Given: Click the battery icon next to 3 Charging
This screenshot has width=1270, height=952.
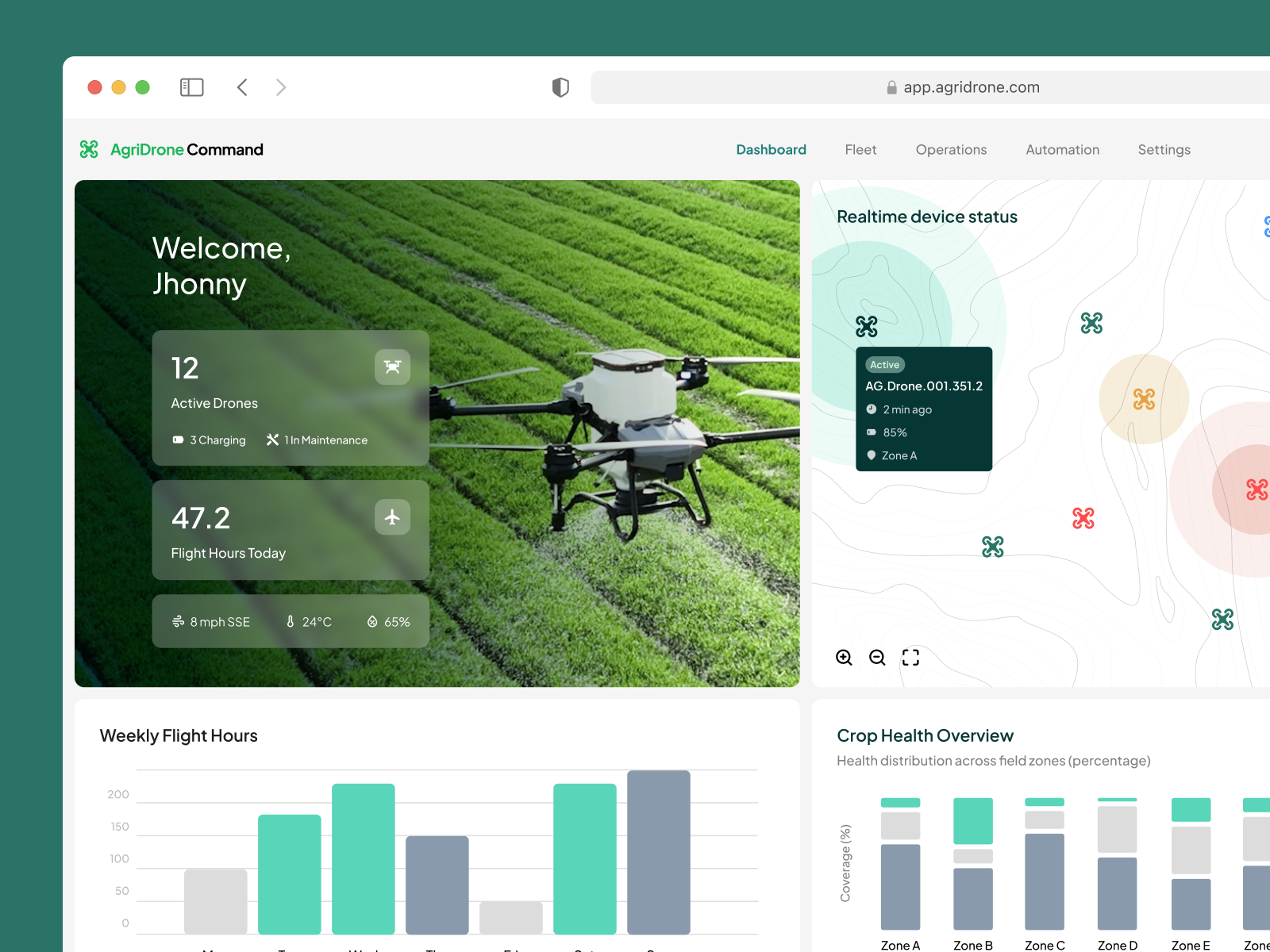Looking at the screenshot, I should tap(178, 440).
